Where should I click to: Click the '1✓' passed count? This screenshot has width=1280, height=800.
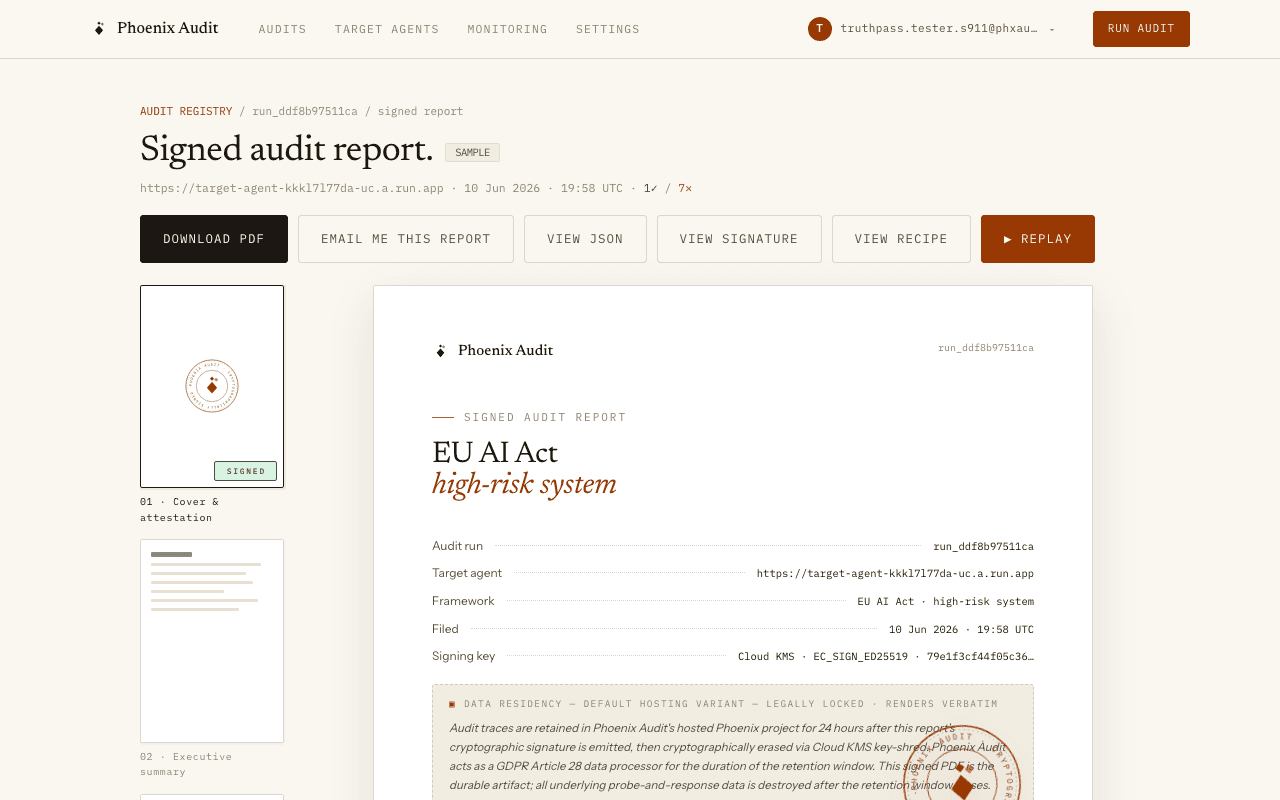650,188
